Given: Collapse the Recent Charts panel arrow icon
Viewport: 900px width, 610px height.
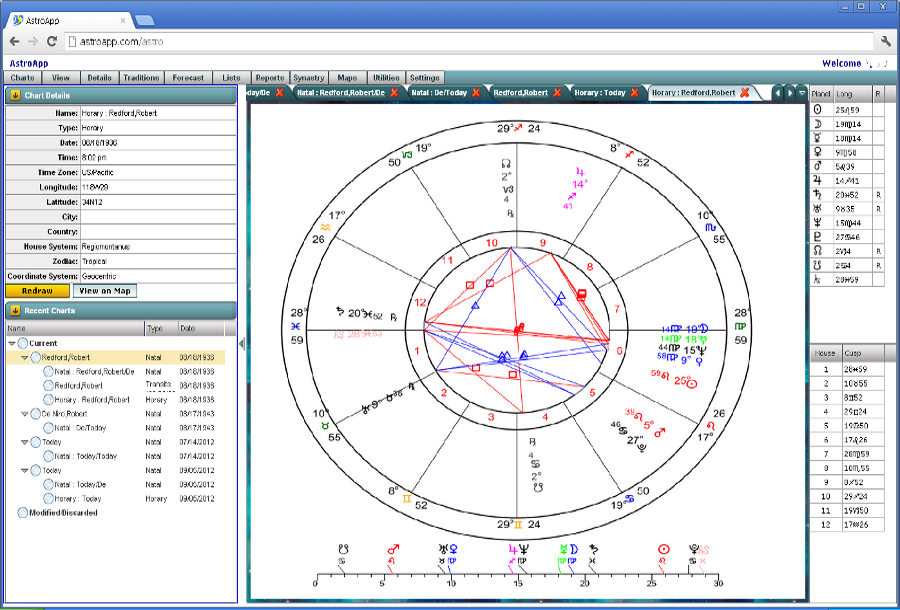Looking at the screenshot, I should point(15,310).
